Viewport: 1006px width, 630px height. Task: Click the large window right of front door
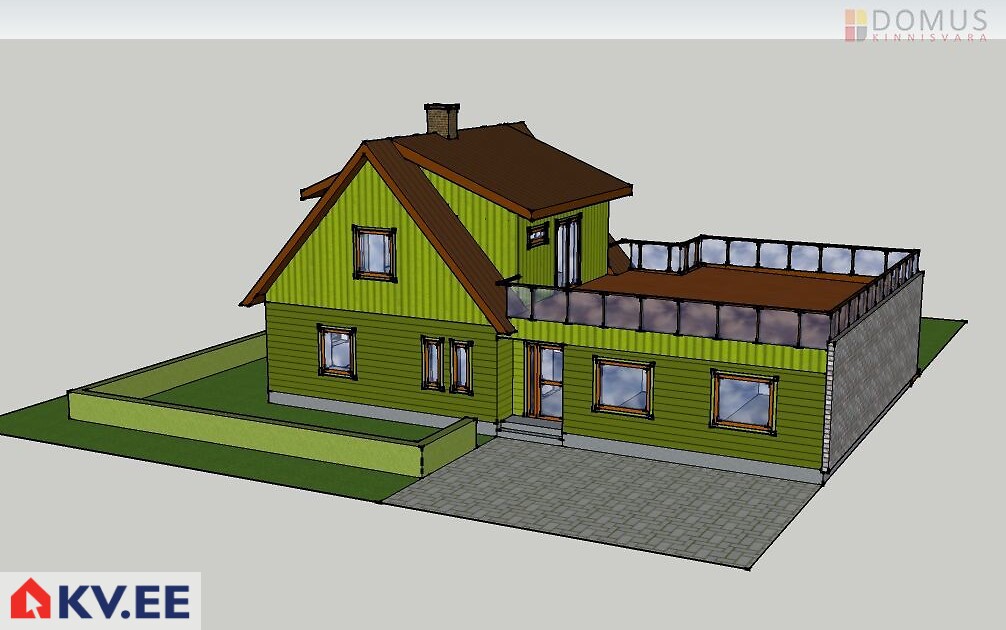click(x=623, y=386)
